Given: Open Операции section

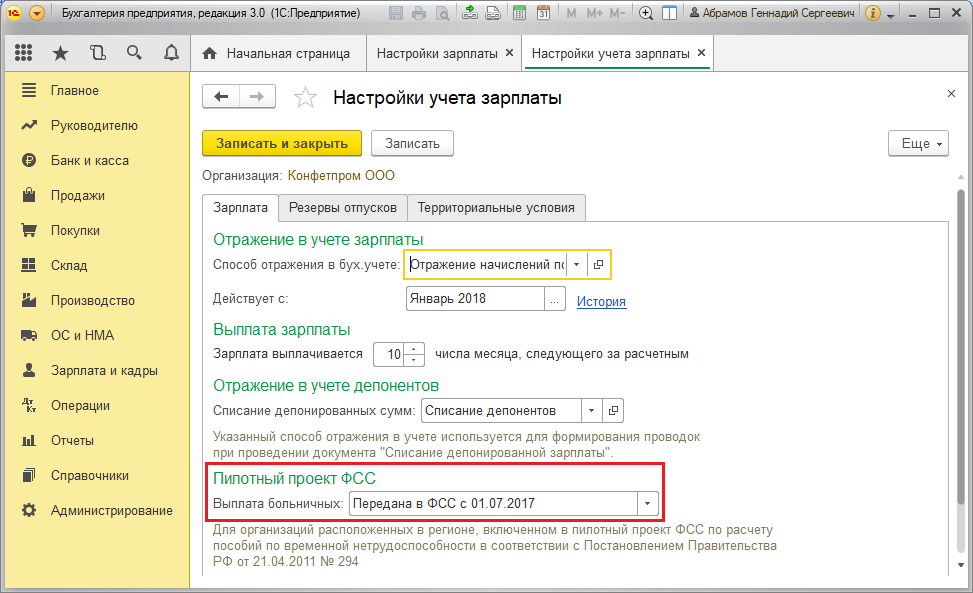Looking at the screenshot, I should [97, 406].
